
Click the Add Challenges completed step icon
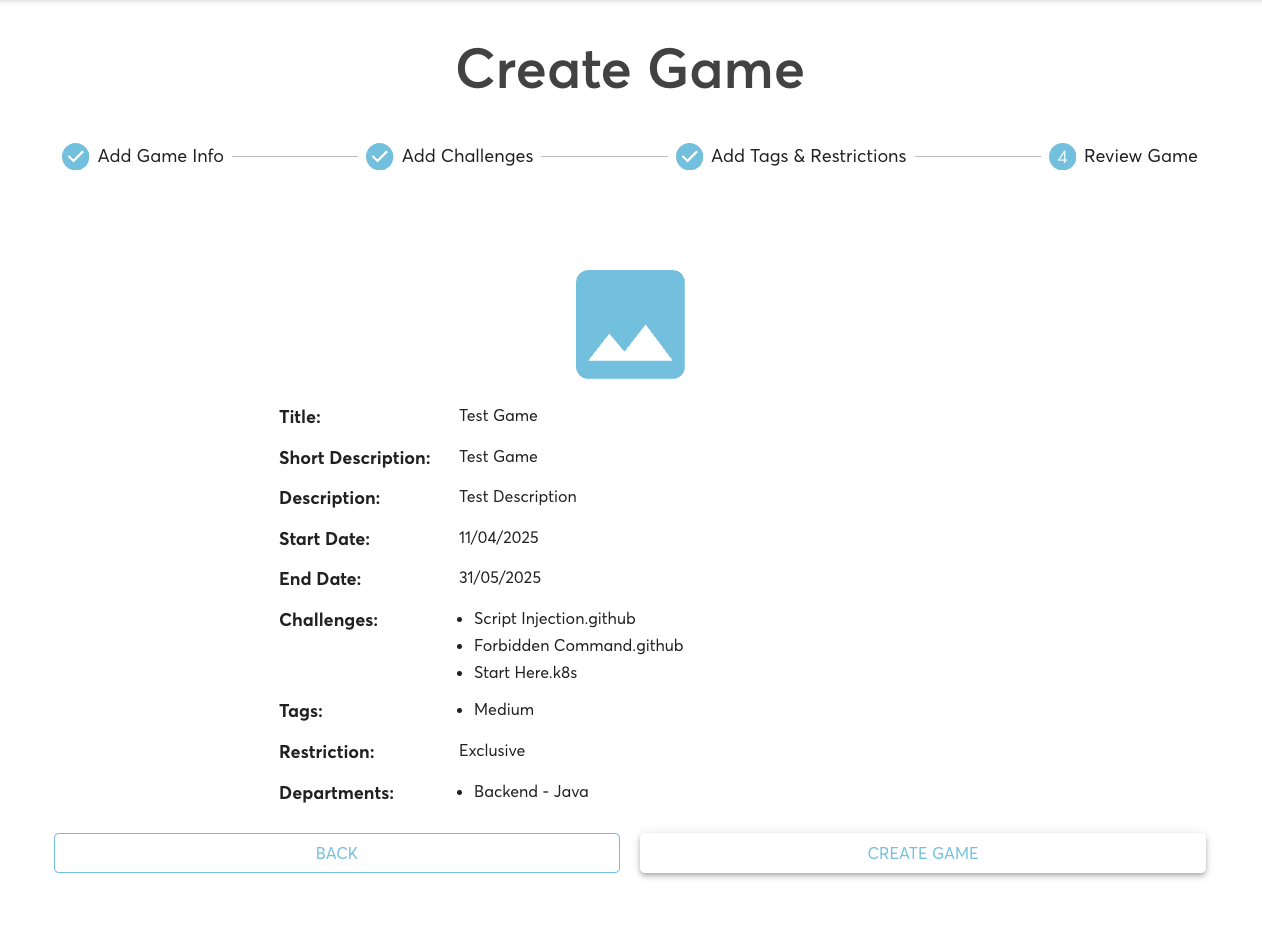pyautogui.click(x=379, y=156)
